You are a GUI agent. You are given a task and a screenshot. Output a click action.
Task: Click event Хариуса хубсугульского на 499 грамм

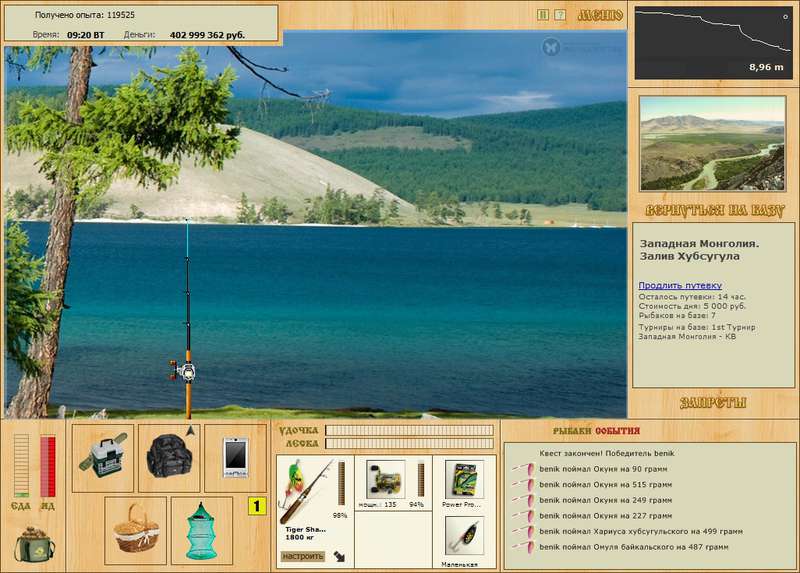click(x=641, y=531)
